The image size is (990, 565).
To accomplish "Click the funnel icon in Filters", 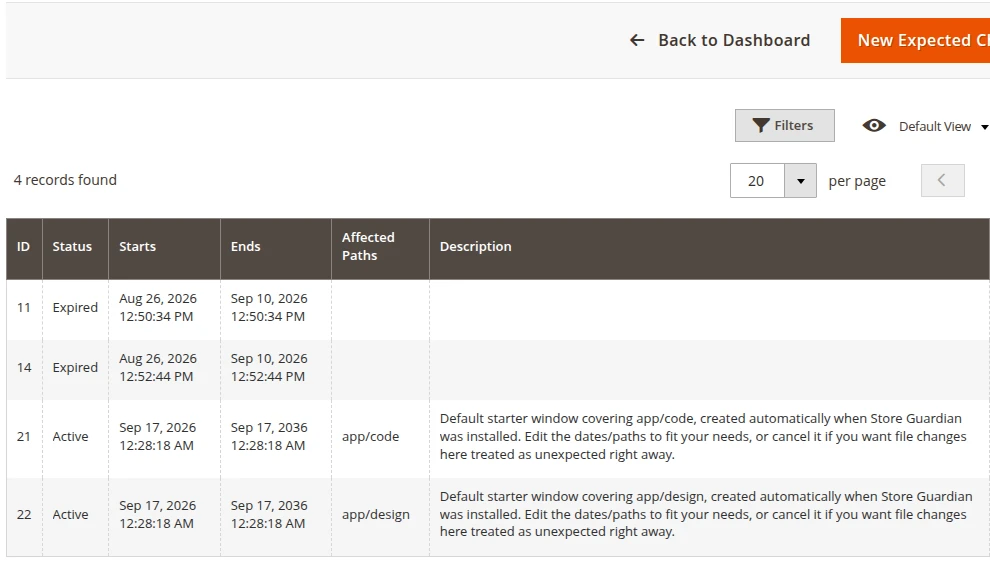I will pyautogui.click(x=761, y=126).
